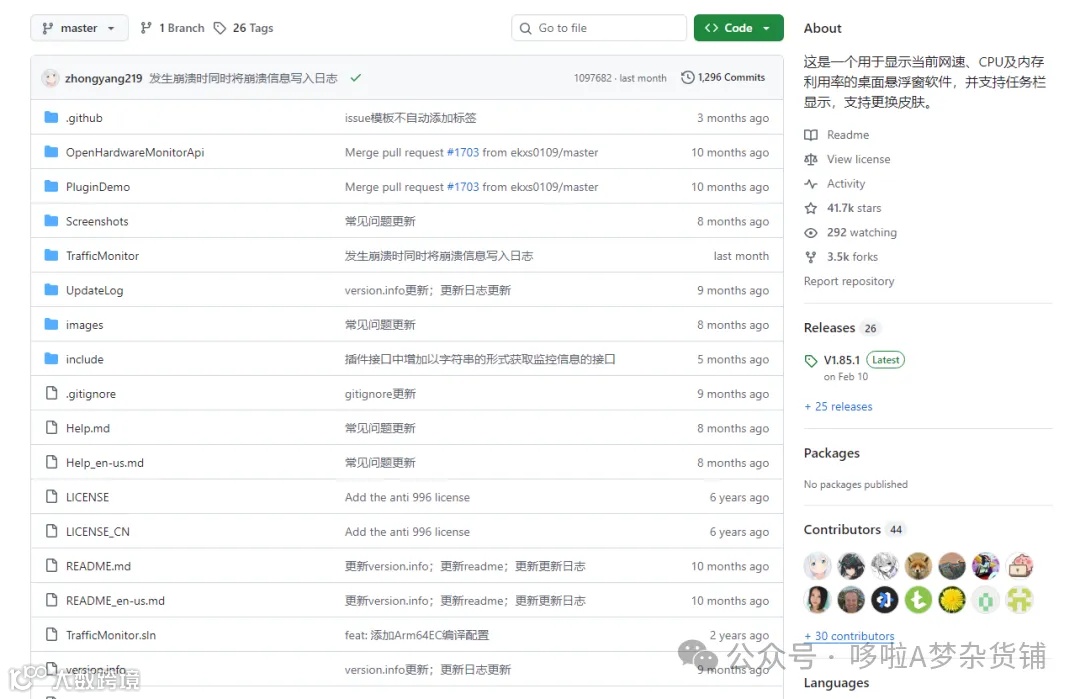The height and width of the screenshot is (699, 1080).
Task: Click the star icon in About
Action: pyautogui.click(x=811, y=208)
